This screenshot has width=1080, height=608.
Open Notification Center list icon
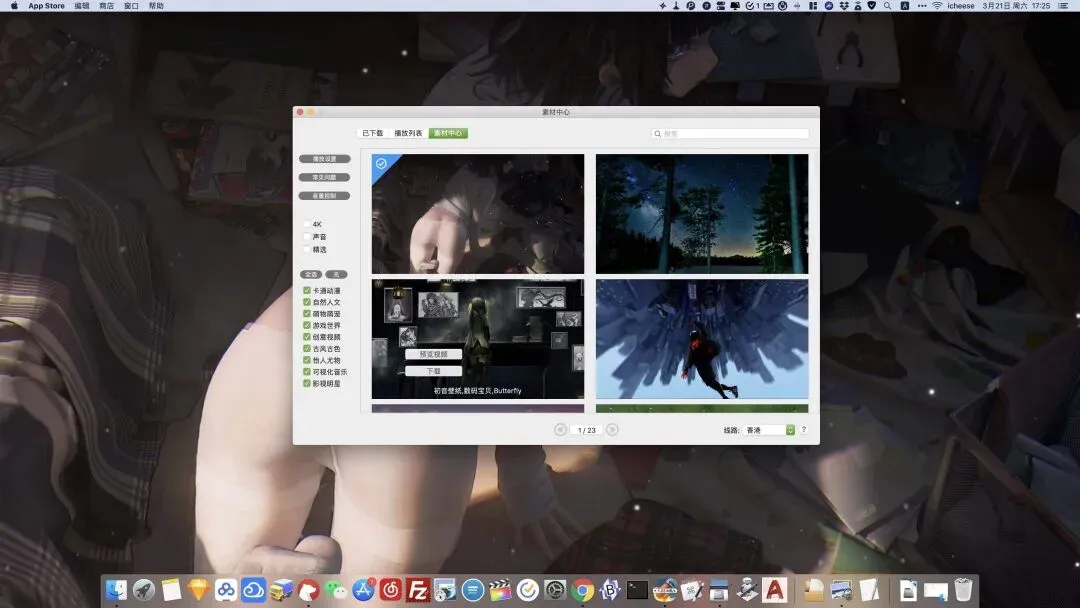click(1063, 6)
